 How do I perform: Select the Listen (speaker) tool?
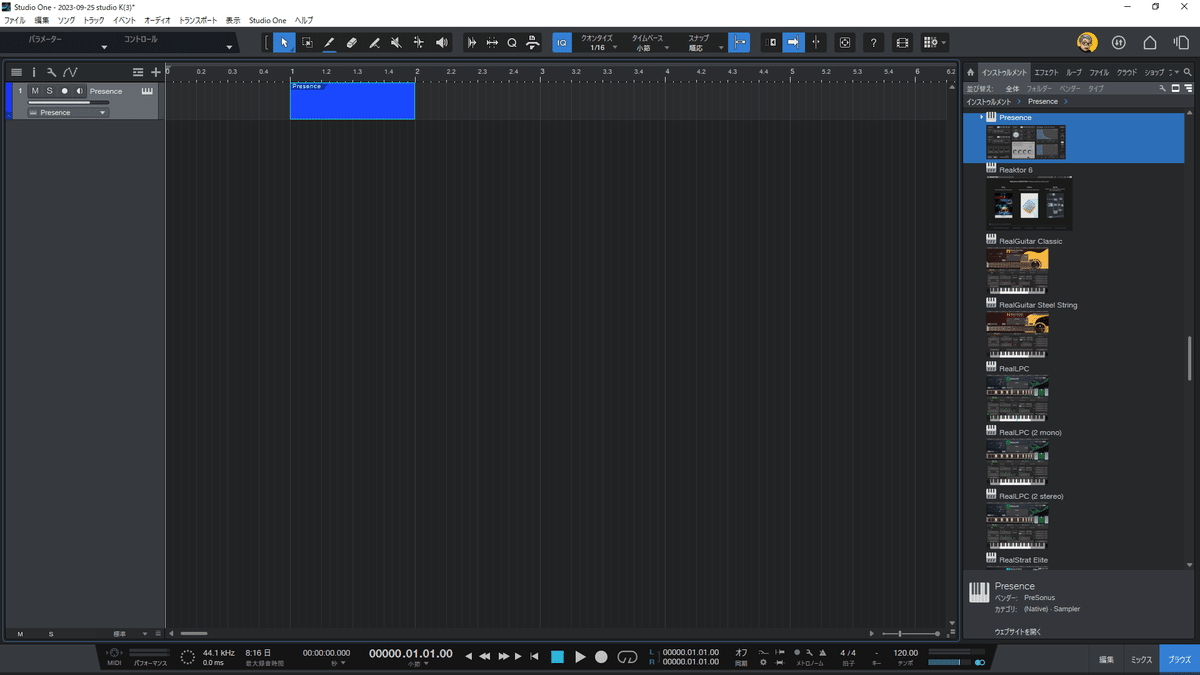point(441,43)
